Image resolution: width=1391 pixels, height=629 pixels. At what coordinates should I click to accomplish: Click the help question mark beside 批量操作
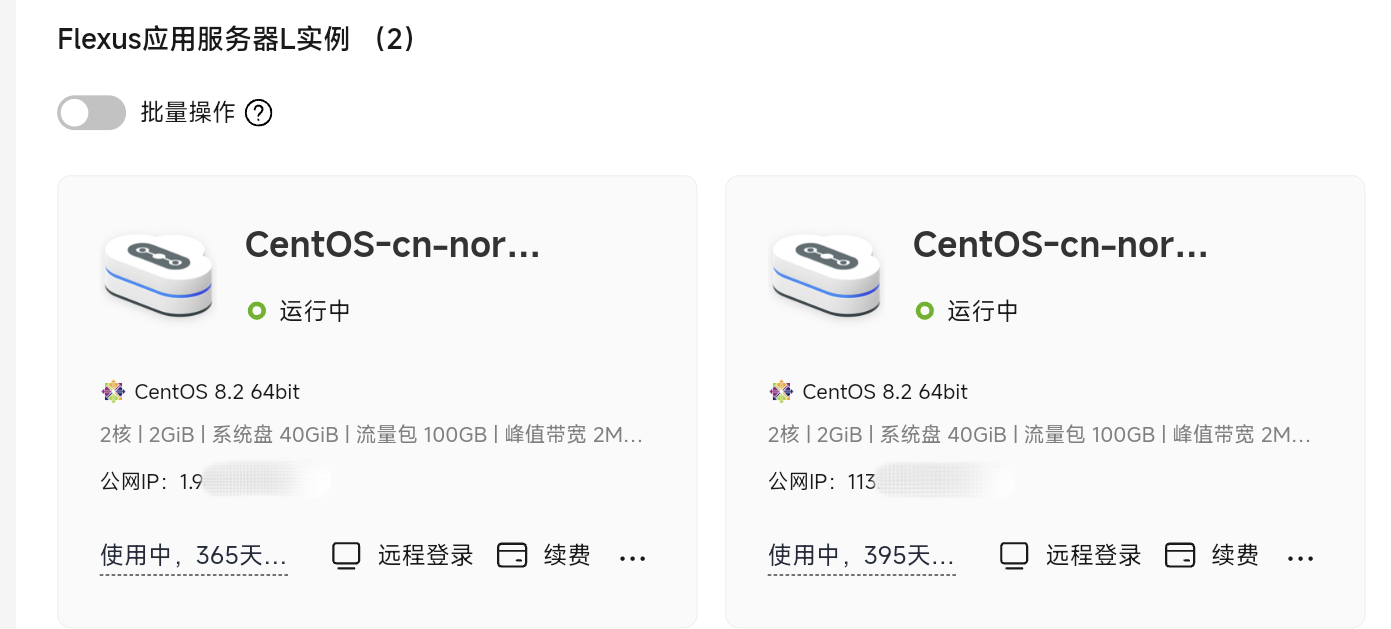(x=259, y=113)
